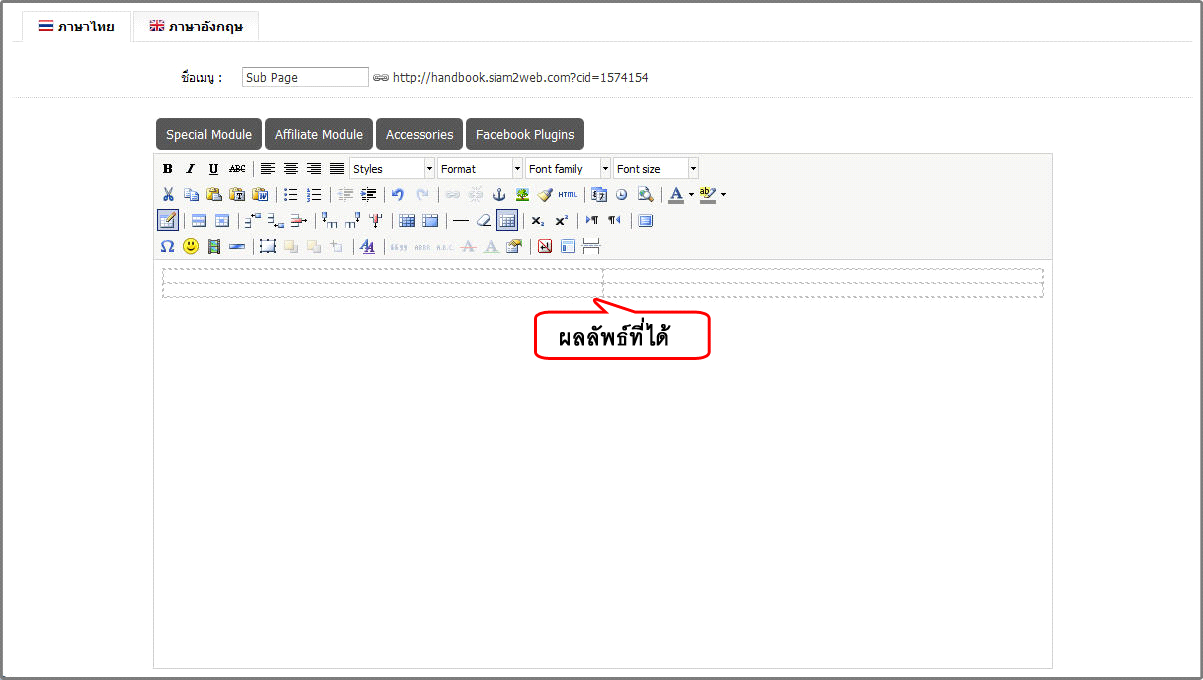Click the Insert table icon

168,220
